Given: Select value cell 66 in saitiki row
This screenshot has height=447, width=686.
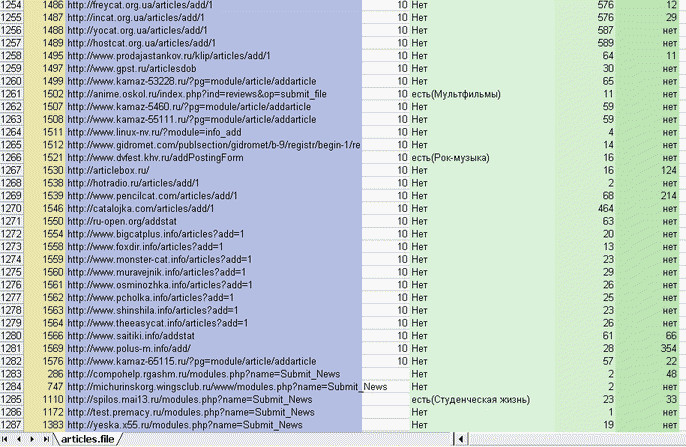Looking at the screenshot, I should click(x=648, y=336).
